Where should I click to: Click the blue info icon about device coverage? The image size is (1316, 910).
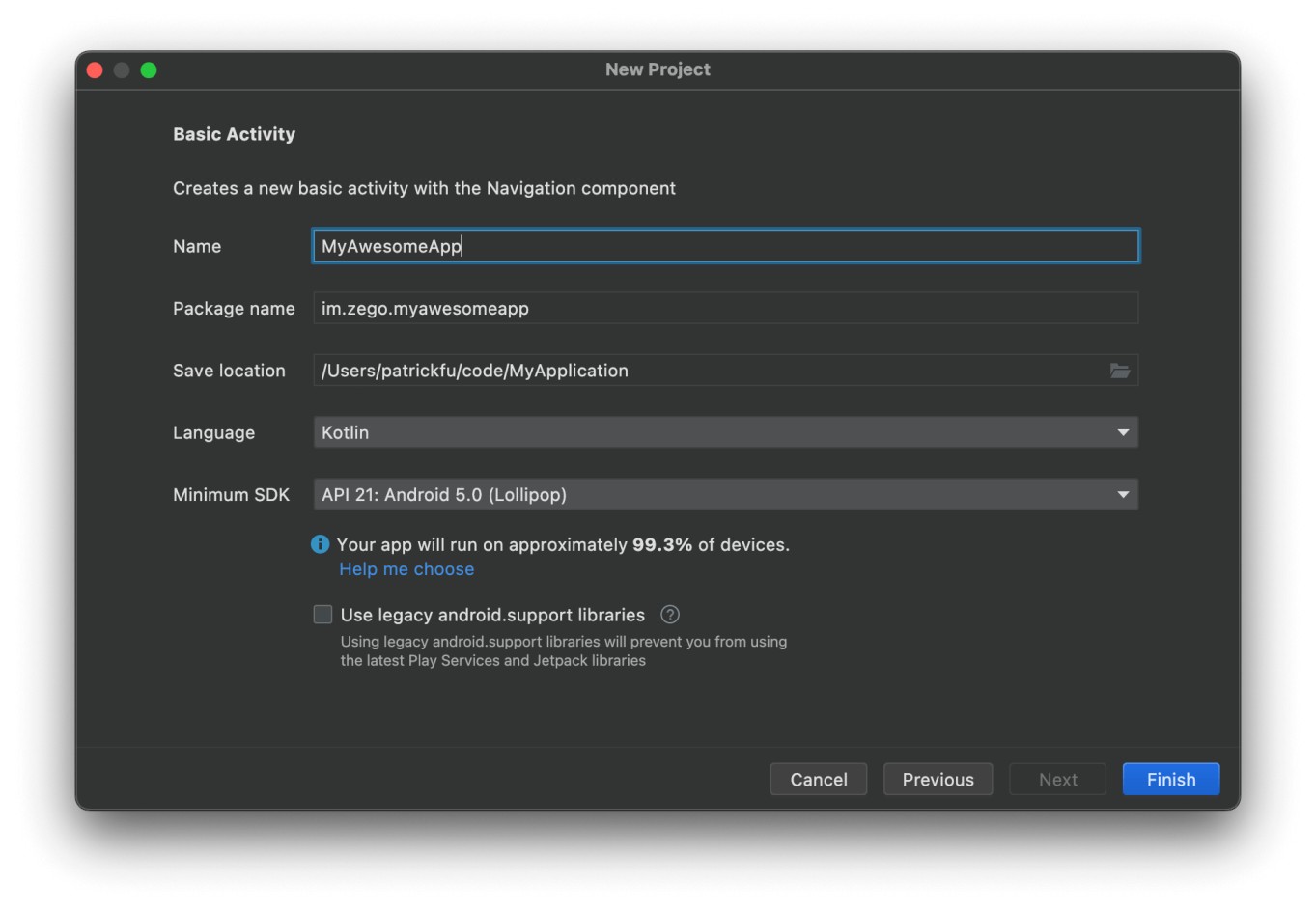pyautogui.click(x=320, y=544)
